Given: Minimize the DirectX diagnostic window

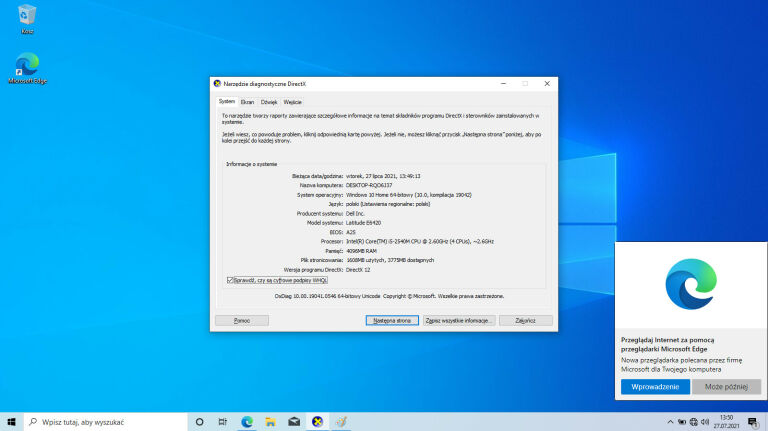Looking at the screenshot, I should click(503, 84).
